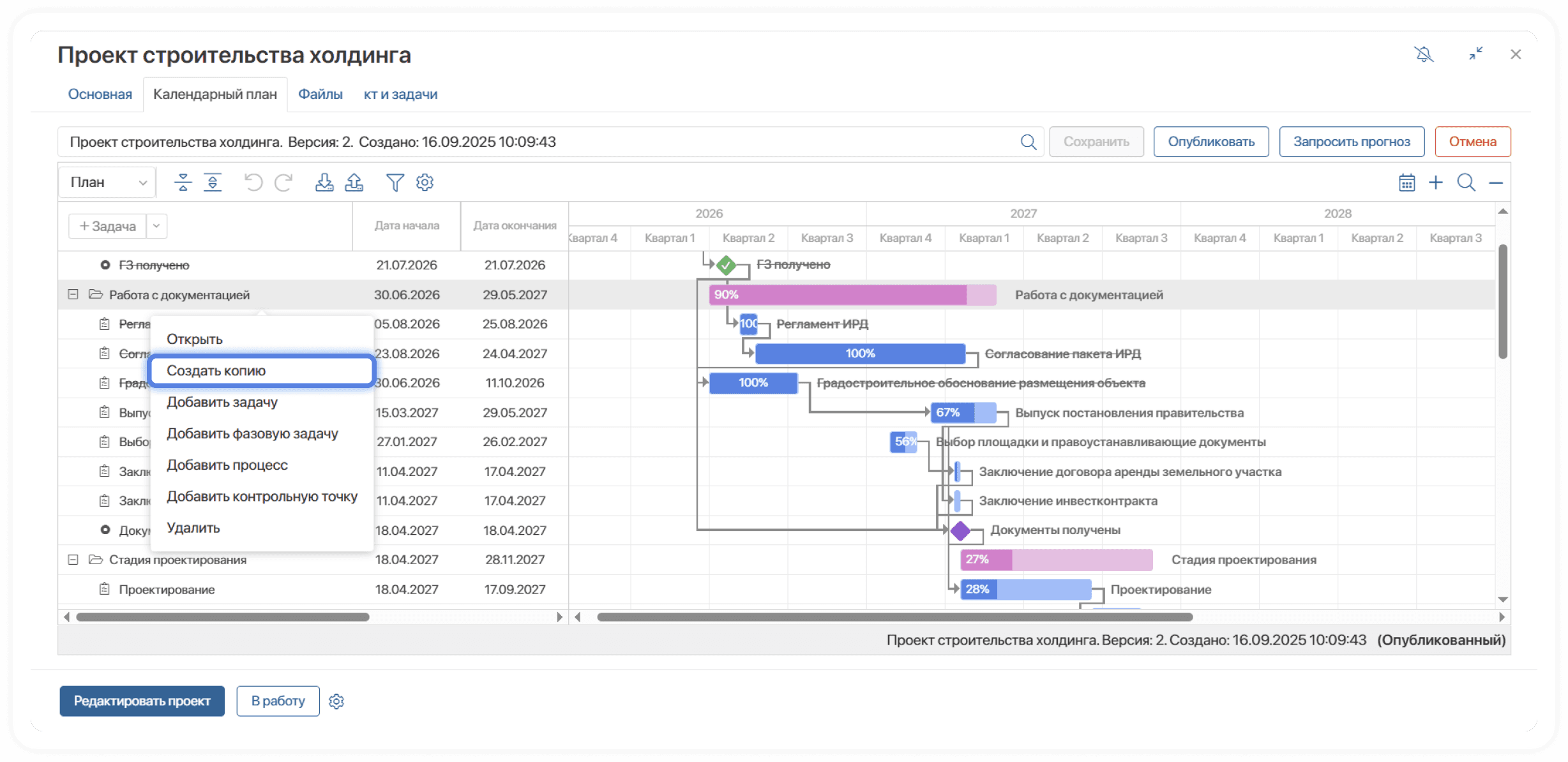Open the arrow next to +Задача

tap(156, 226)
